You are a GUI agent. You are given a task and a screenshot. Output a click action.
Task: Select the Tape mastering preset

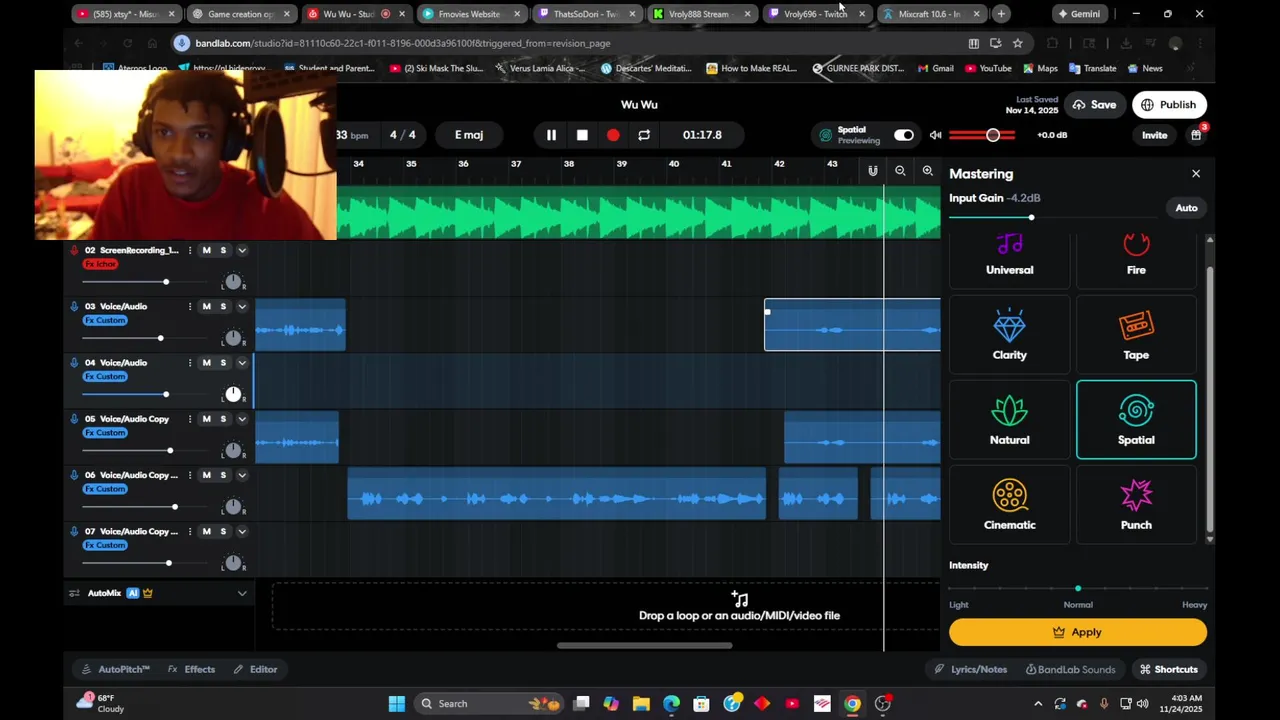click(x=1136, y=334)
